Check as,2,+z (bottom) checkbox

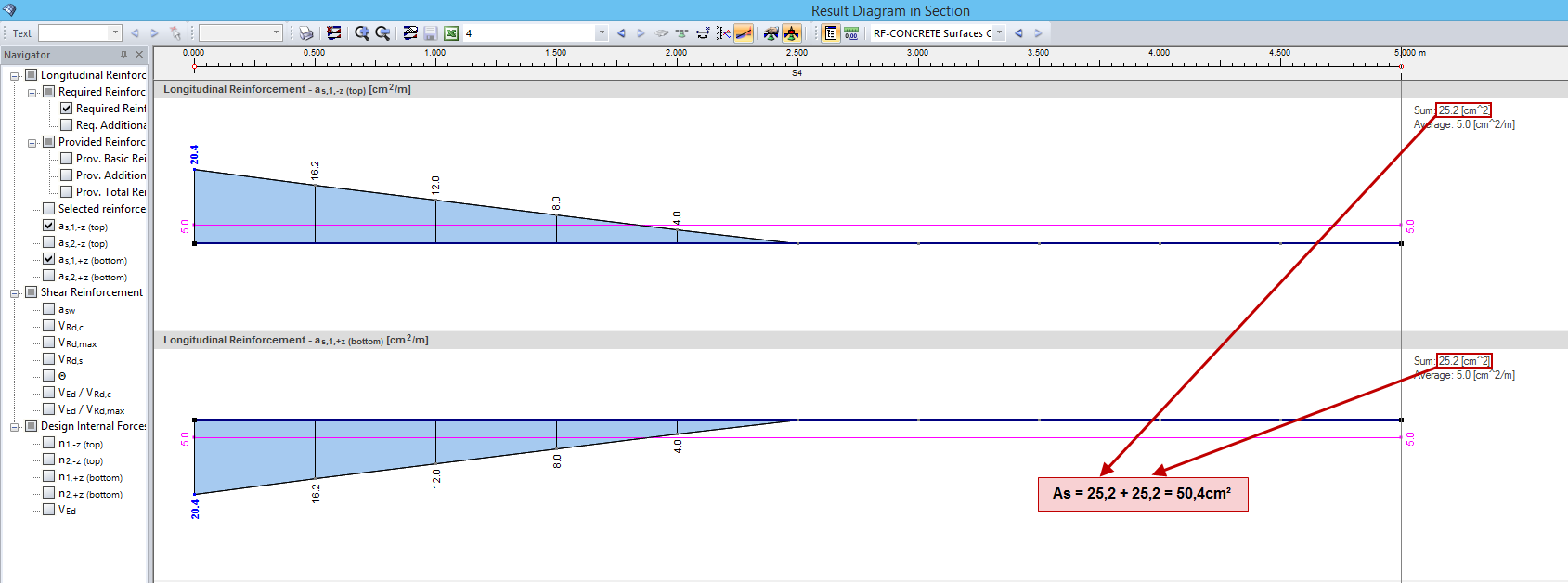click(x=49, y=276)
